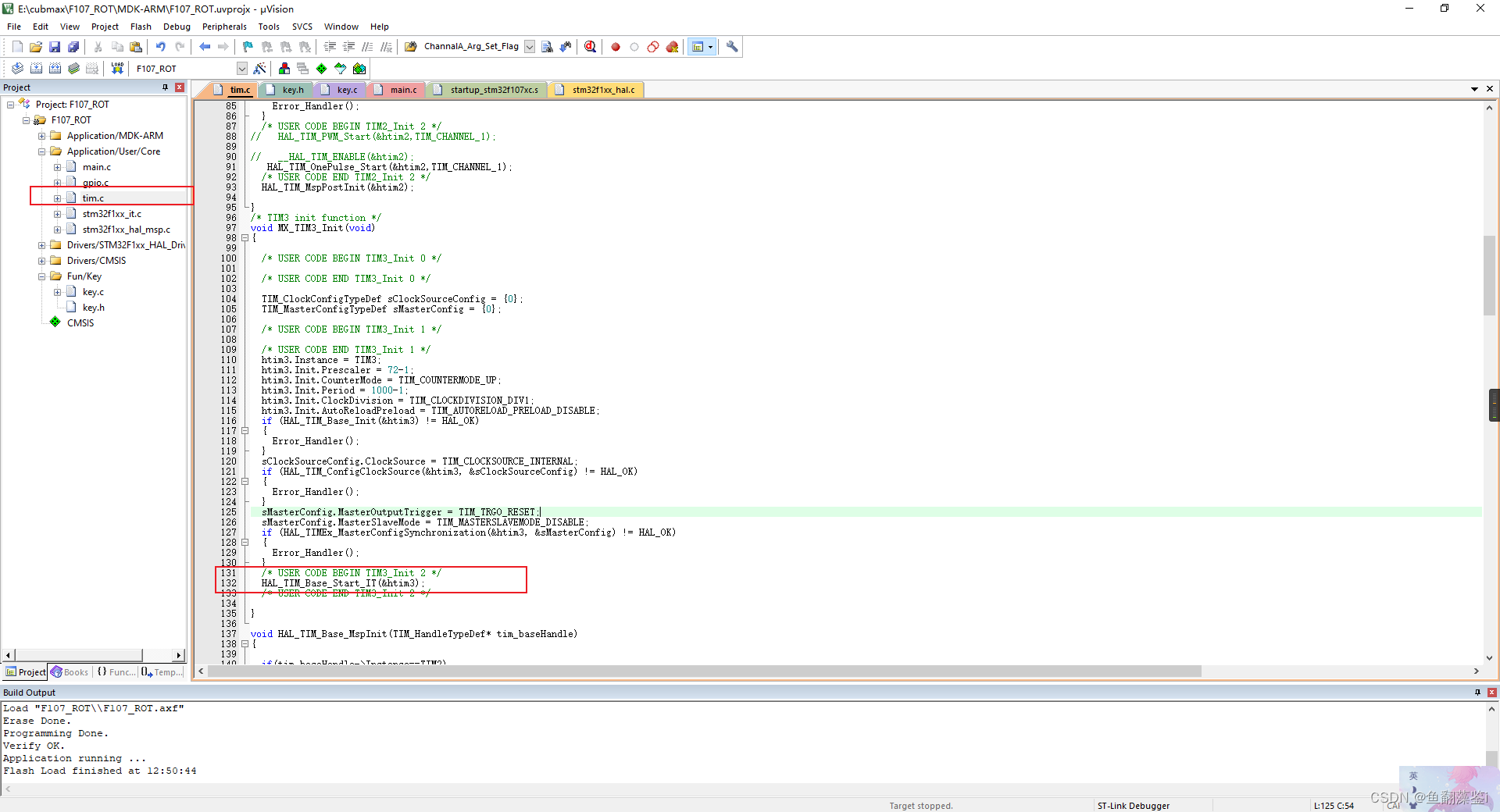Image resolution: width=1500 pixels, height=812 pixels.
Task: Click the Paste clipboard icon
Action: (136, 47)
